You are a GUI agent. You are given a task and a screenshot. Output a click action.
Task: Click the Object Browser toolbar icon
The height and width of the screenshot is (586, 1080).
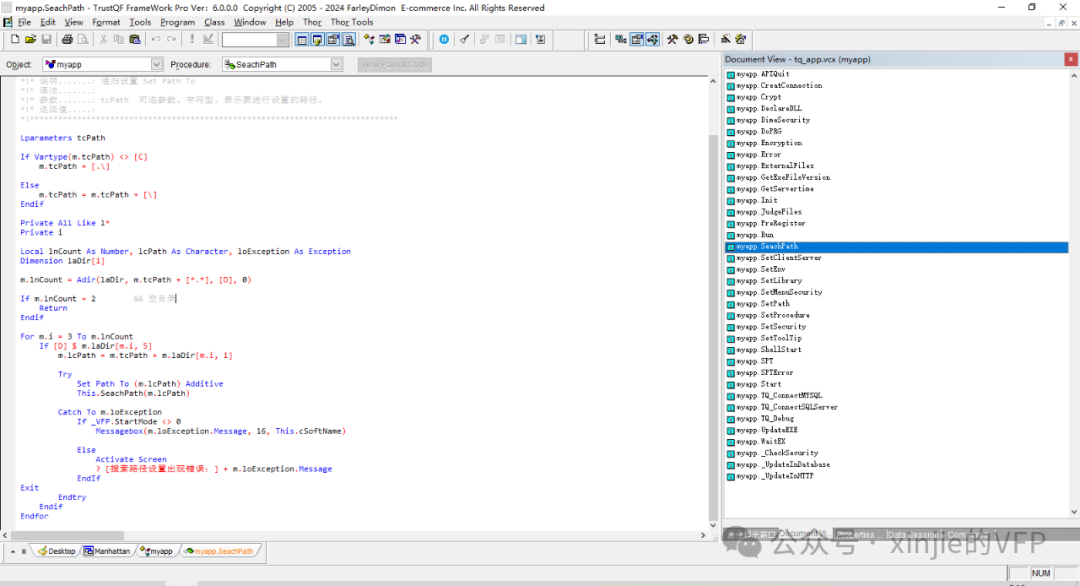384,40
